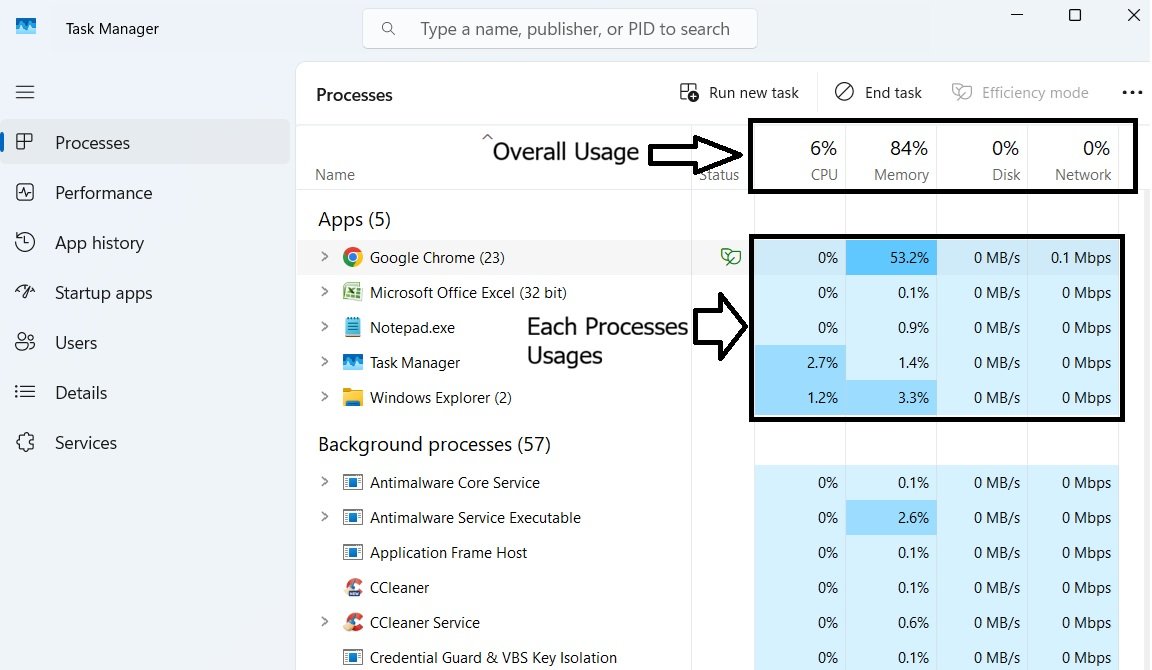
Task: Click the Processes sidebar icon
Action: tap(24, 142)
